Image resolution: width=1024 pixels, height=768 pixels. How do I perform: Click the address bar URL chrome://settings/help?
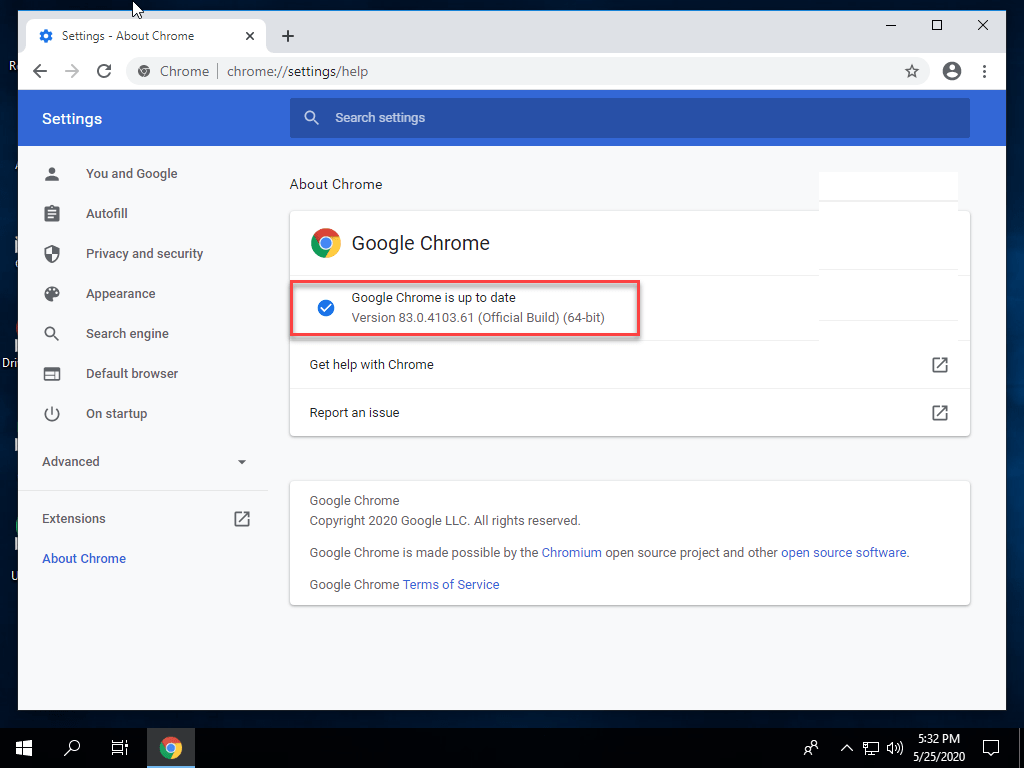coord(297,71)
